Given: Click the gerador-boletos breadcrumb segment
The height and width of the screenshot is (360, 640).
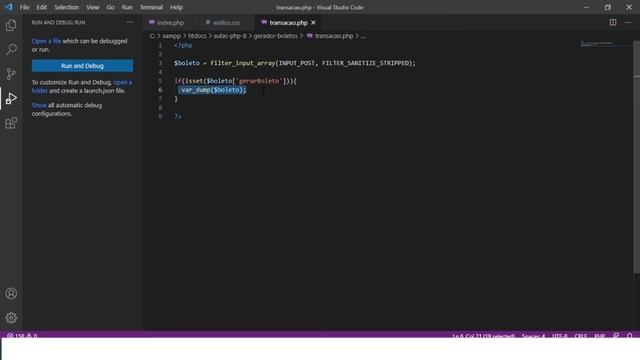Looking at the screenshot, I should click(x=276, y=36).
